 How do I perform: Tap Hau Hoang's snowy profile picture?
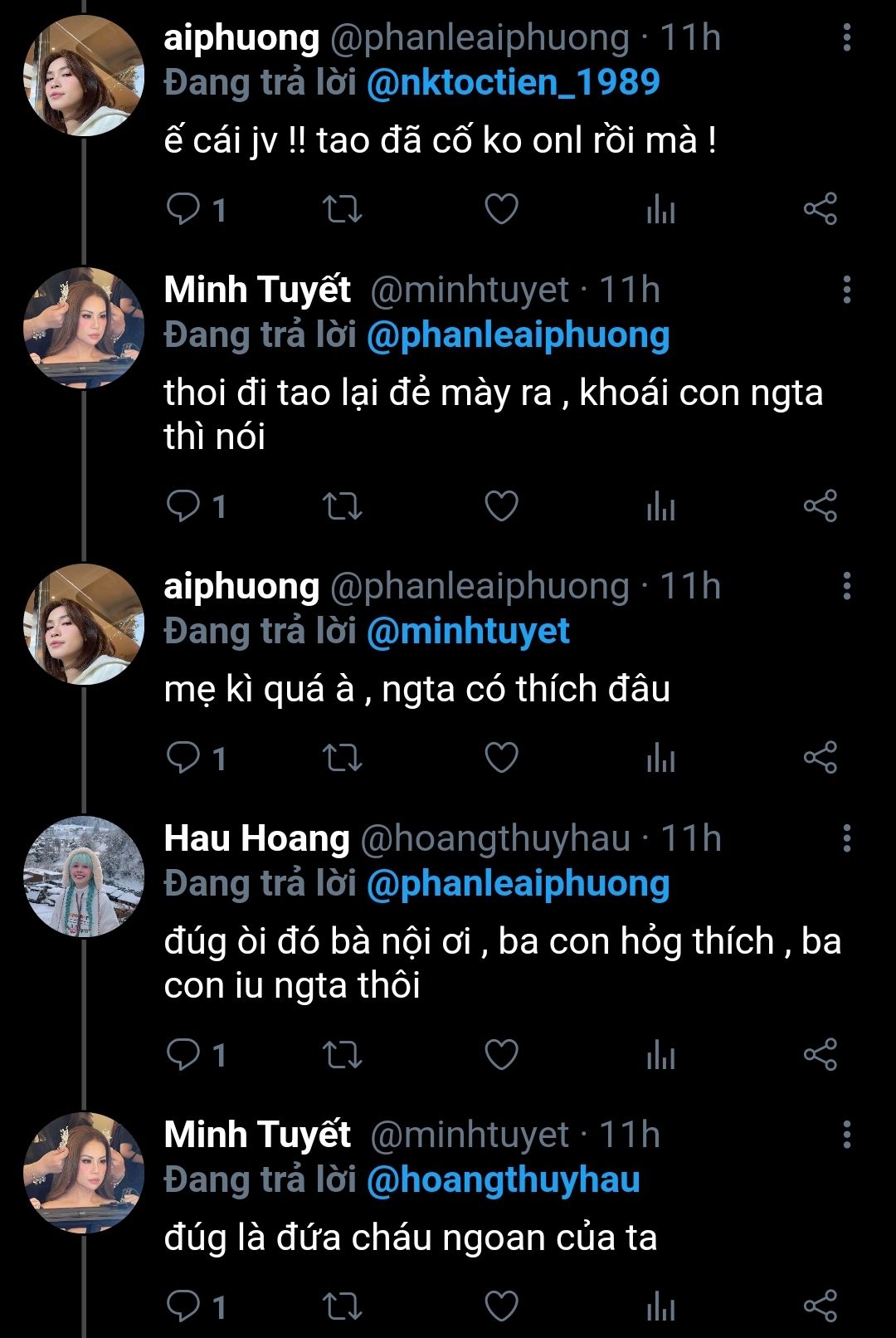[84, 877]
